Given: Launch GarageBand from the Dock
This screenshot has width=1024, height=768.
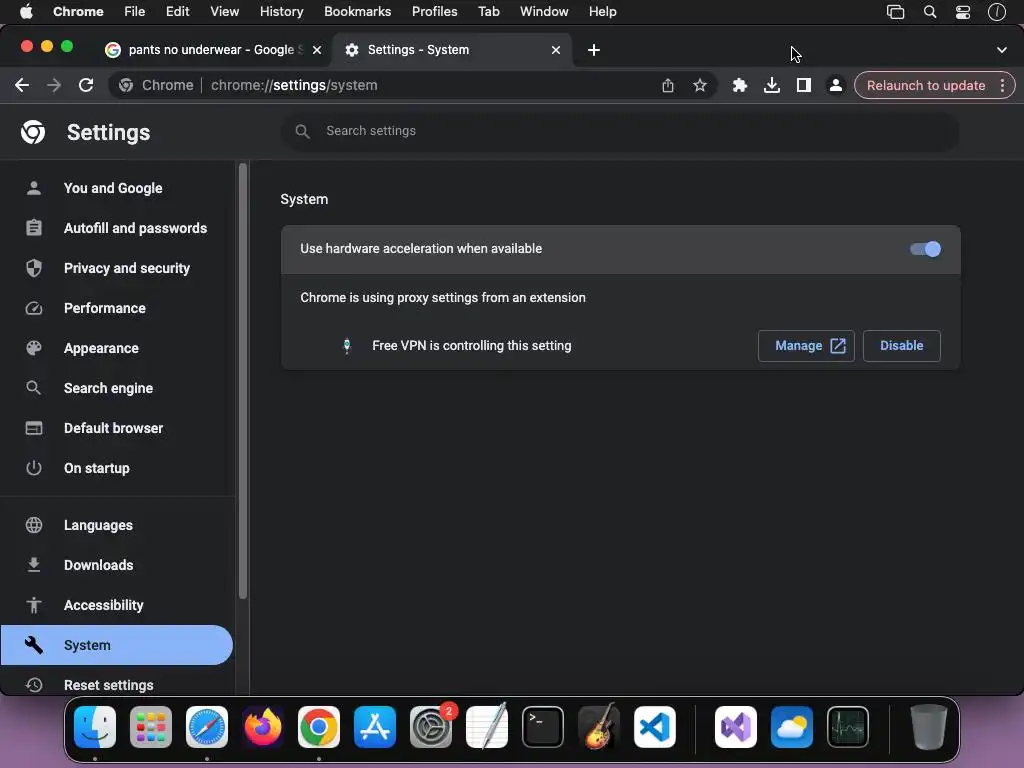Looking at the screenshot, I should pyautogui.click(x=599, y=727).
